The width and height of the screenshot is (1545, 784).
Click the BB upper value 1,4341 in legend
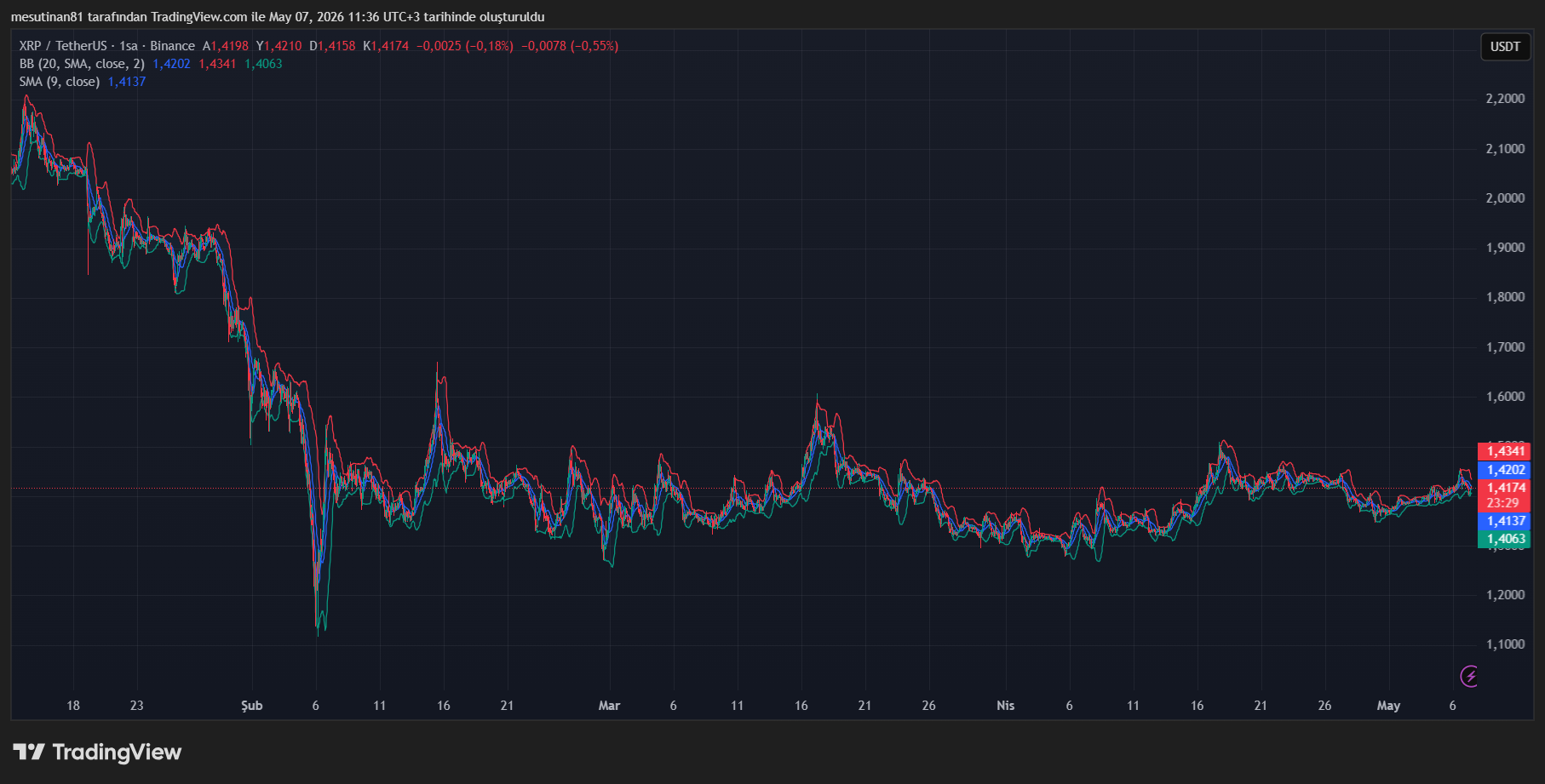point(217,64)
